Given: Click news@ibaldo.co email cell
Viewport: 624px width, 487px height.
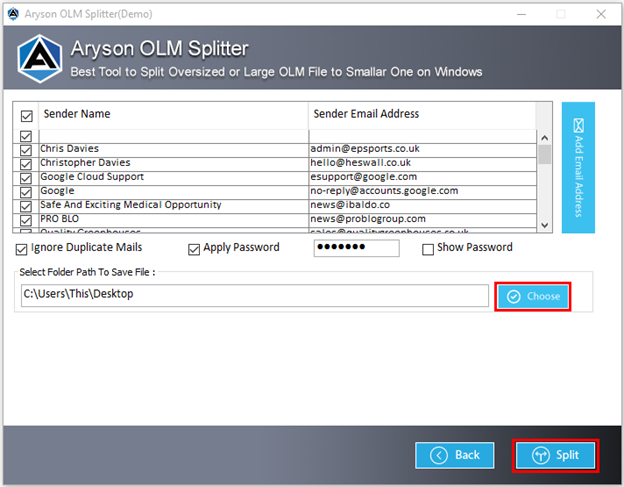Looking at the screenshot, I should click(x=423, y=205).
